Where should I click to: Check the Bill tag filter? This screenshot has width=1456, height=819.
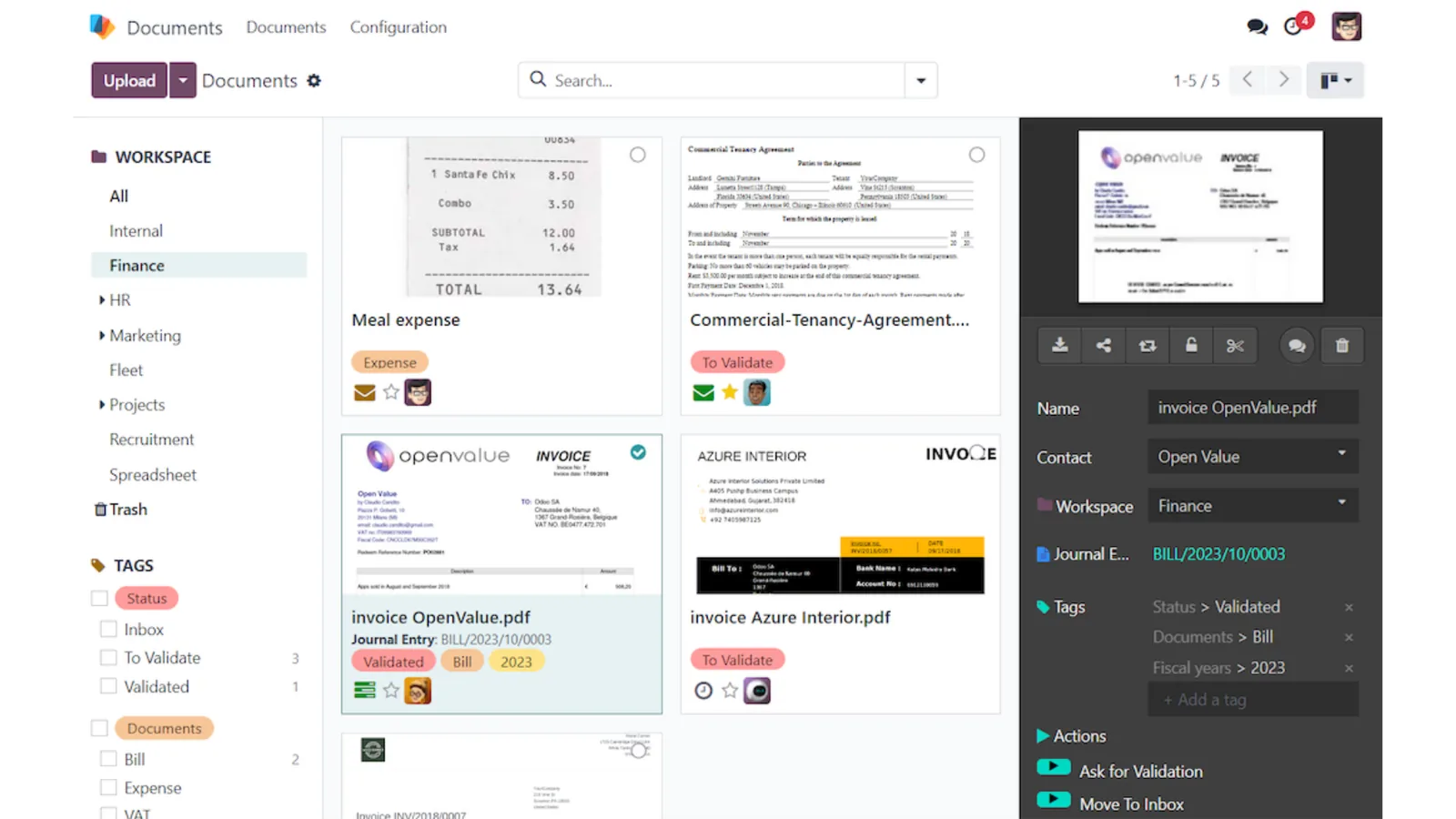108,759
